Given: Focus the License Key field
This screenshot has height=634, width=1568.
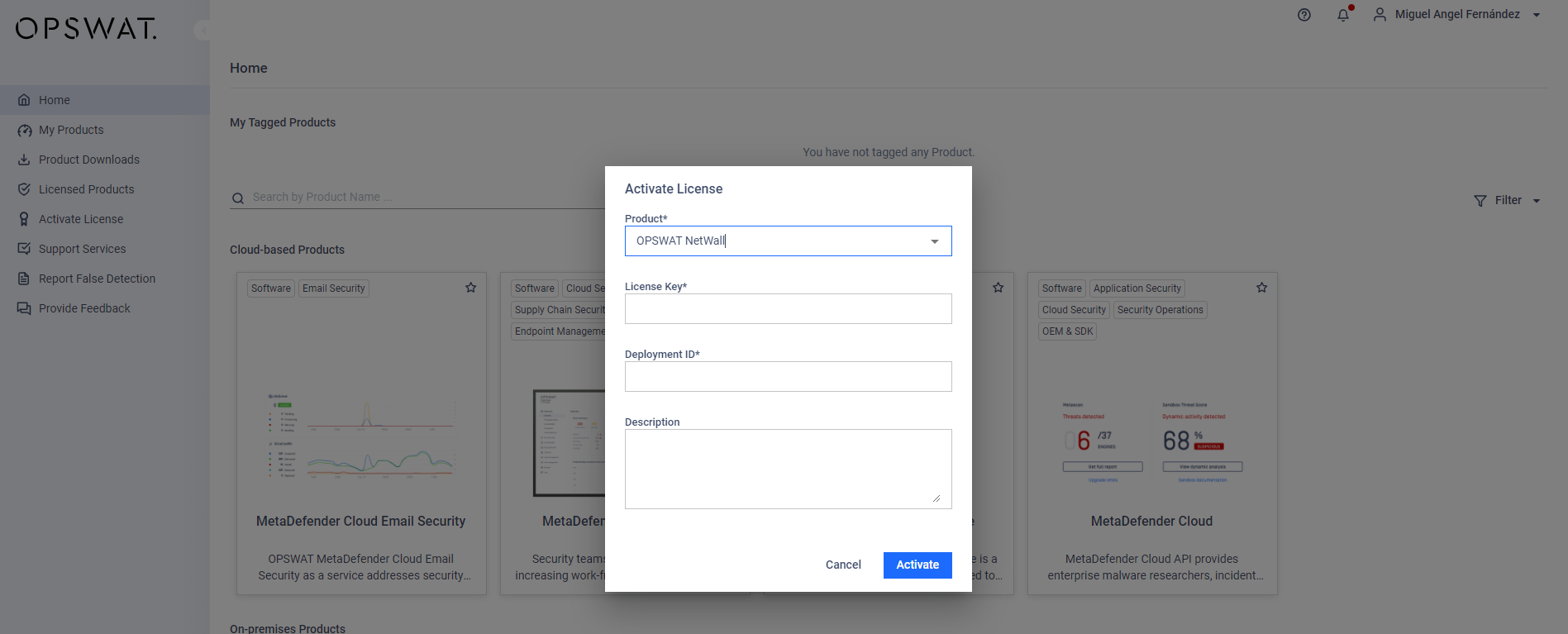Looking at the screenshot, I should pyautogui.click(x=789, y=309).
